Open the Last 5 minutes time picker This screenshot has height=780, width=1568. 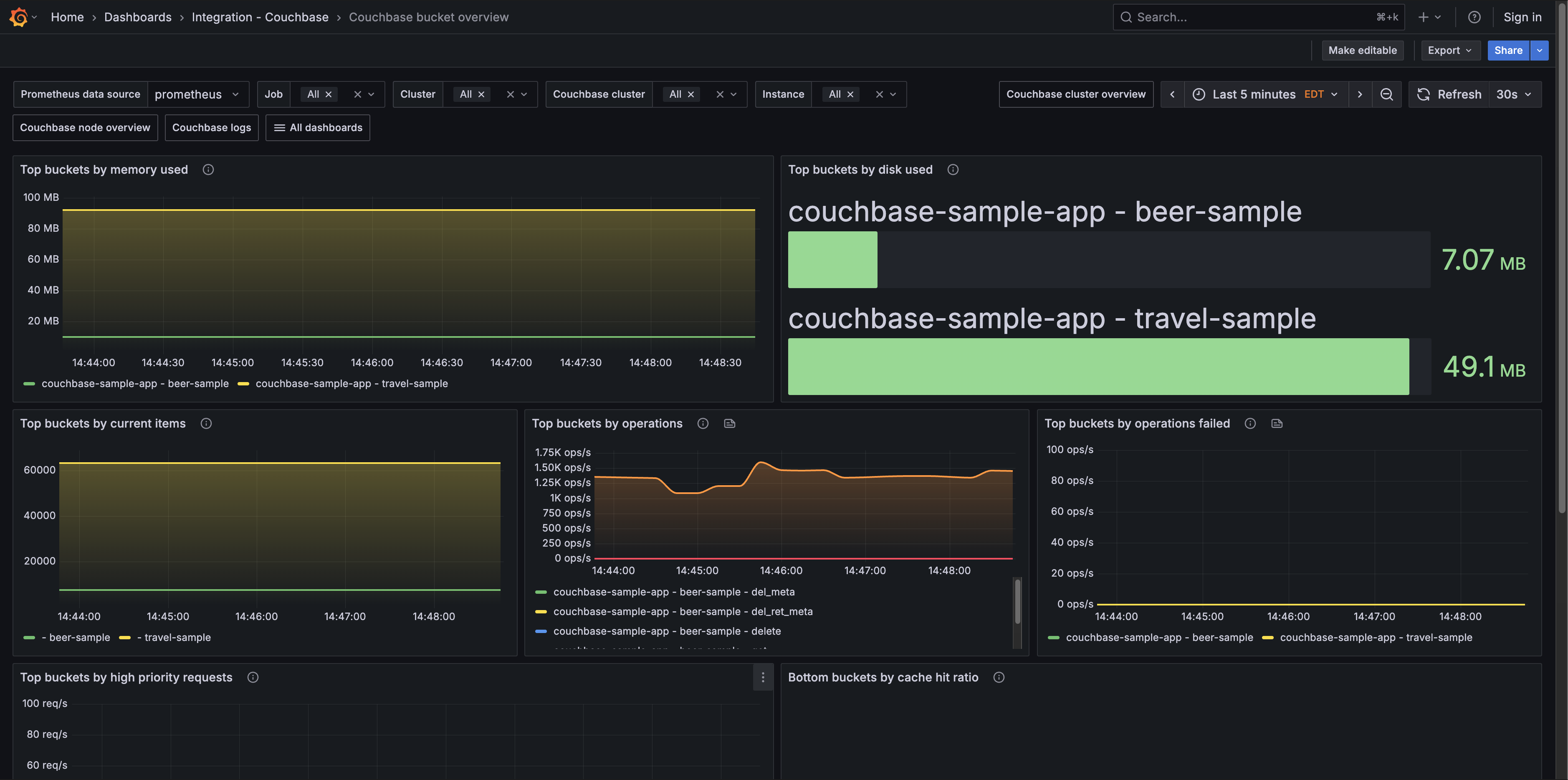pos(1265,94)
